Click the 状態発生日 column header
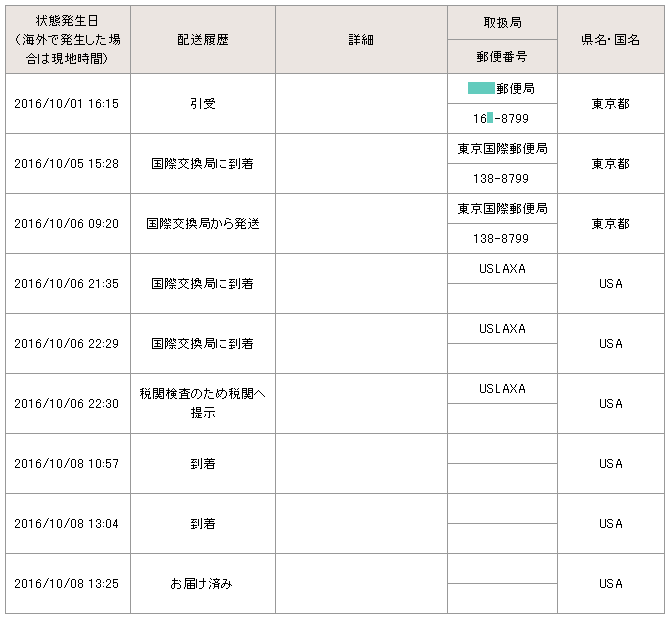 tap(67, 39)
